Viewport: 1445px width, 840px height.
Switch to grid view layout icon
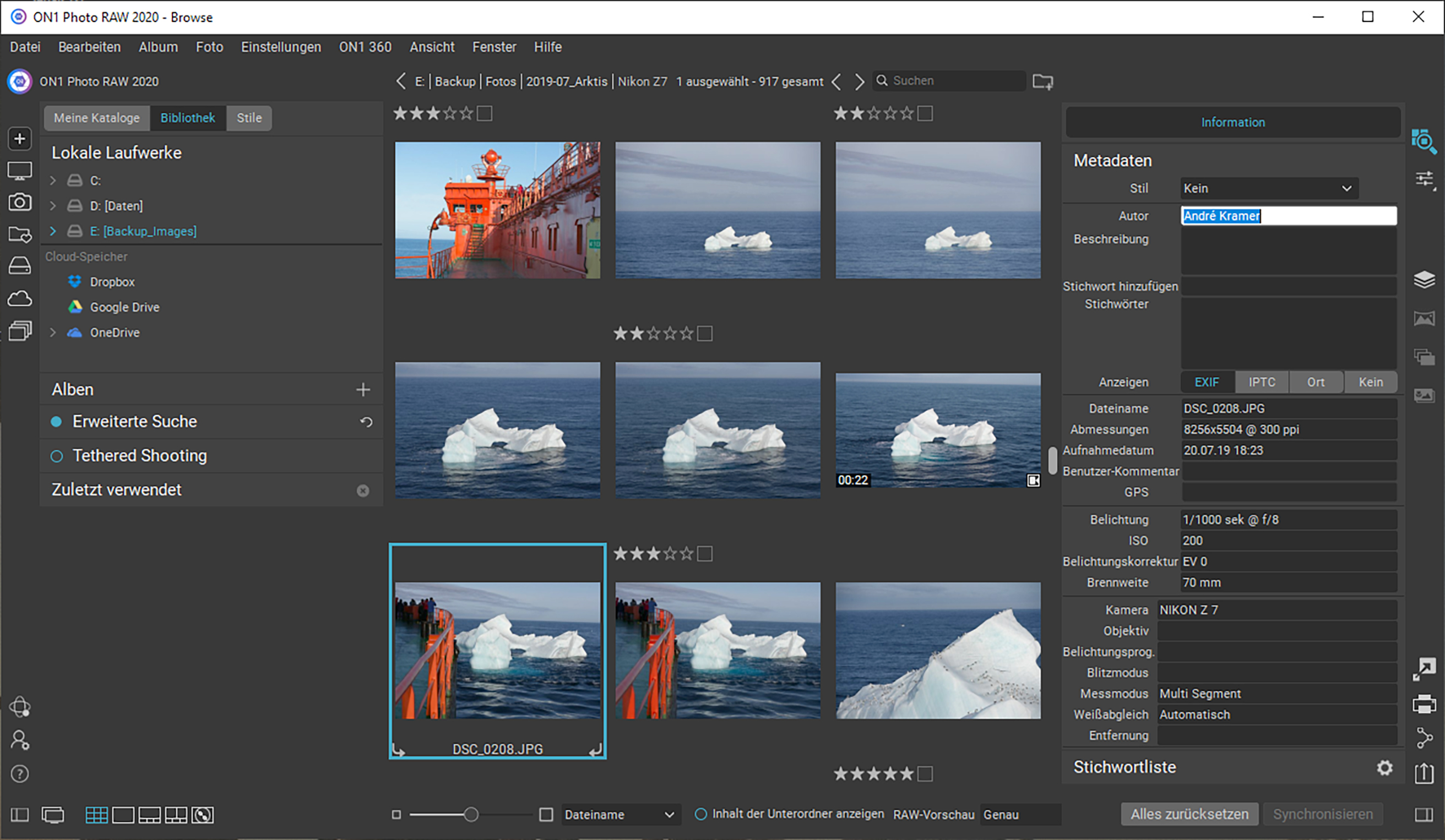pos(96,814)
